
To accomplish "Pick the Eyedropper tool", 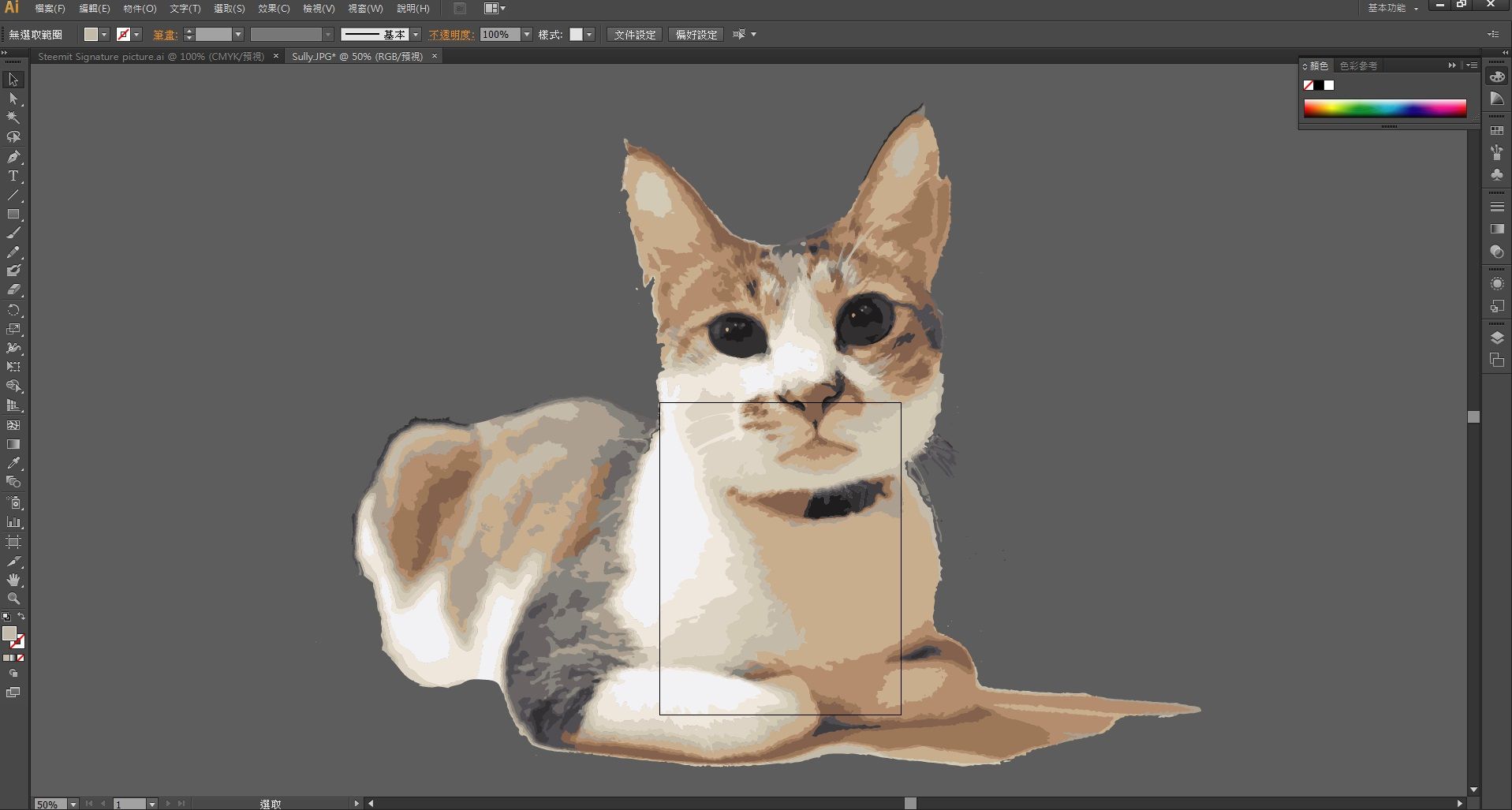I will click(13, 463).
